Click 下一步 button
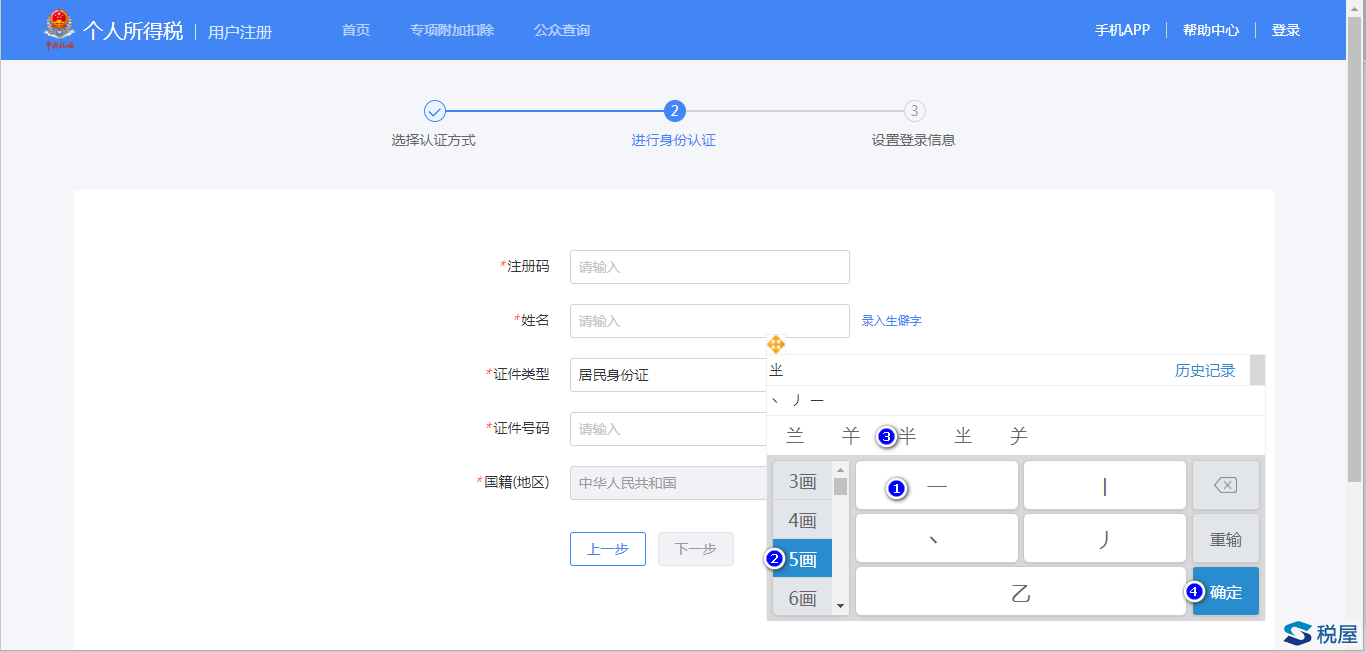 coord(696,549)
